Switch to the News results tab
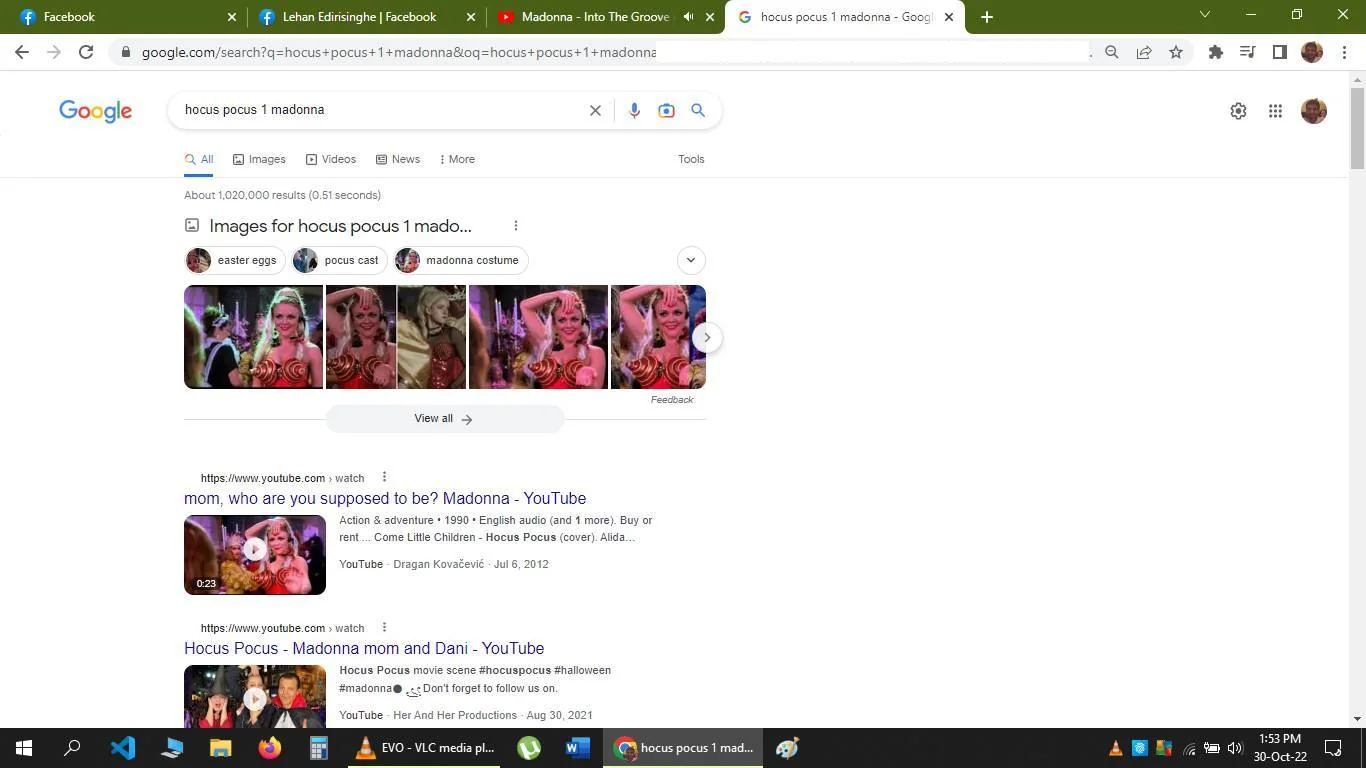 pos(398,159)
